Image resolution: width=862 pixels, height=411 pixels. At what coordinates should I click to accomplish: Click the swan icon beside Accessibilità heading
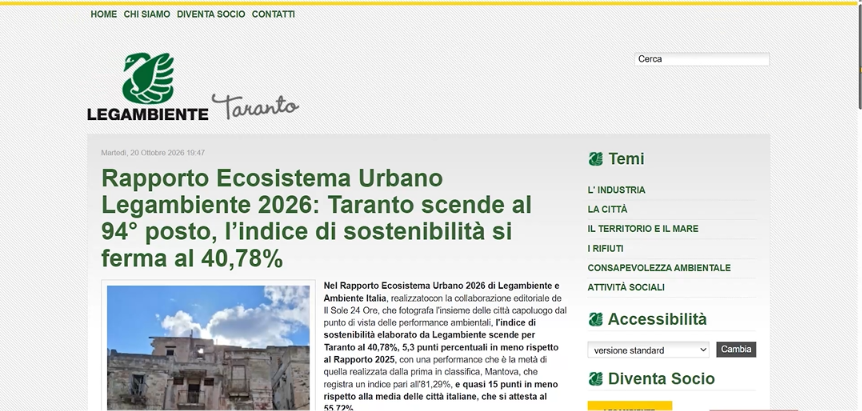tap(595, 319)
